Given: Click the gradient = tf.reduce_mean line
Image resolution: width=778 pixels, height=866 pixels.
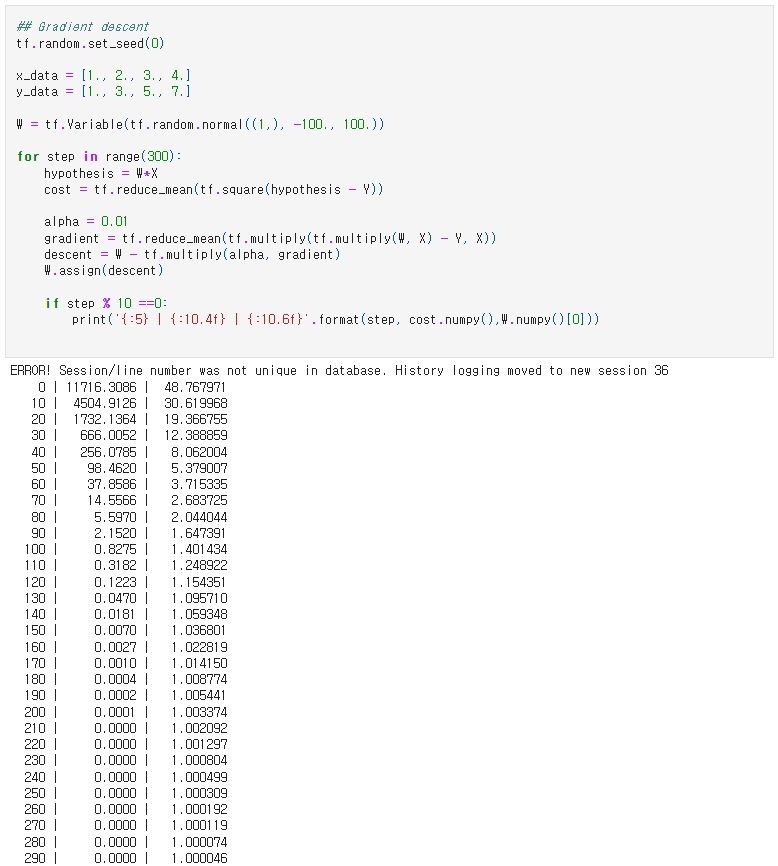Looking at the screenshot, I should pos(270,238).
